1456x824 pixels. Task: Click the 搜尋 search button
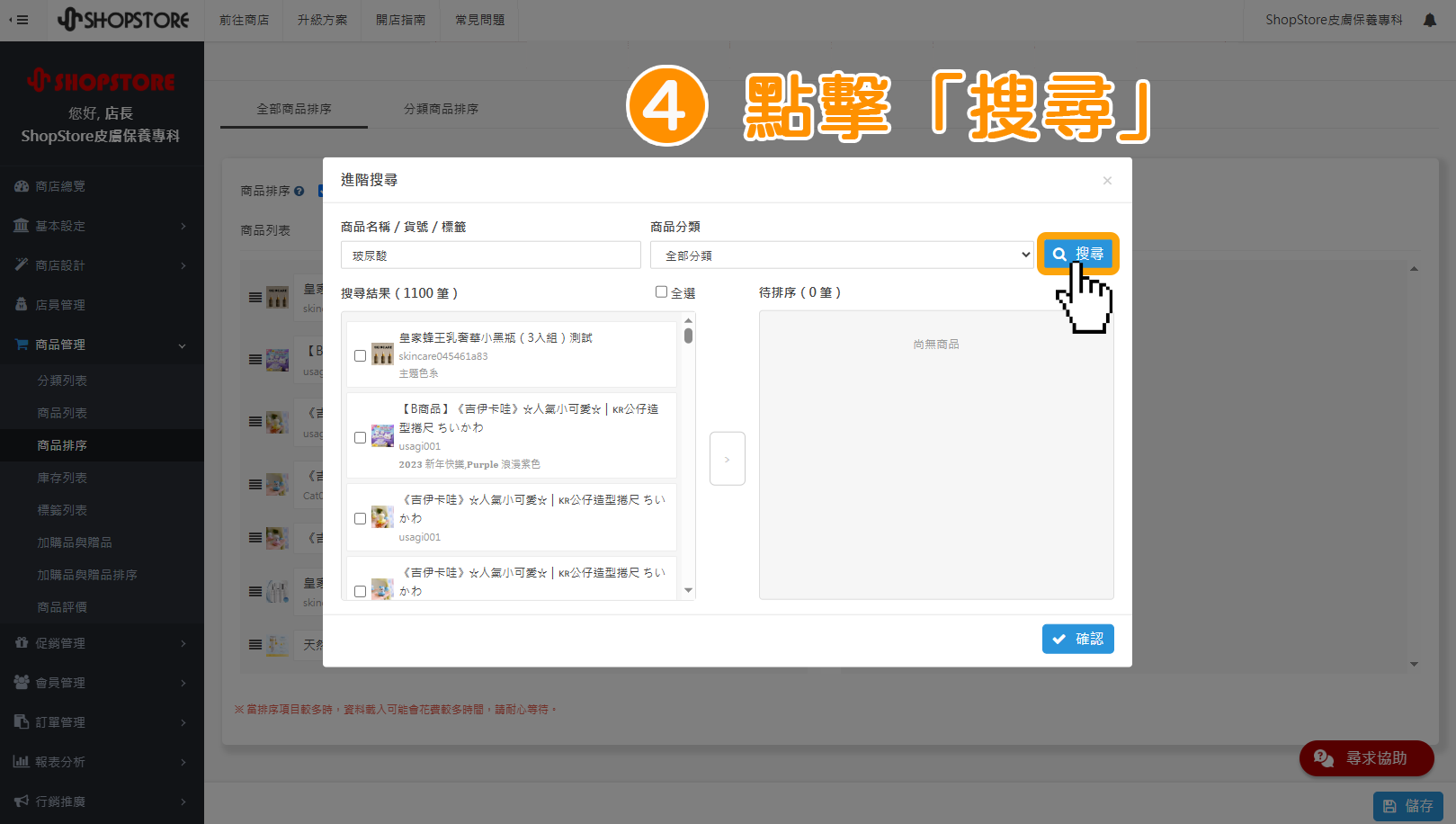pyautogui.click(x=1078, y=254)
